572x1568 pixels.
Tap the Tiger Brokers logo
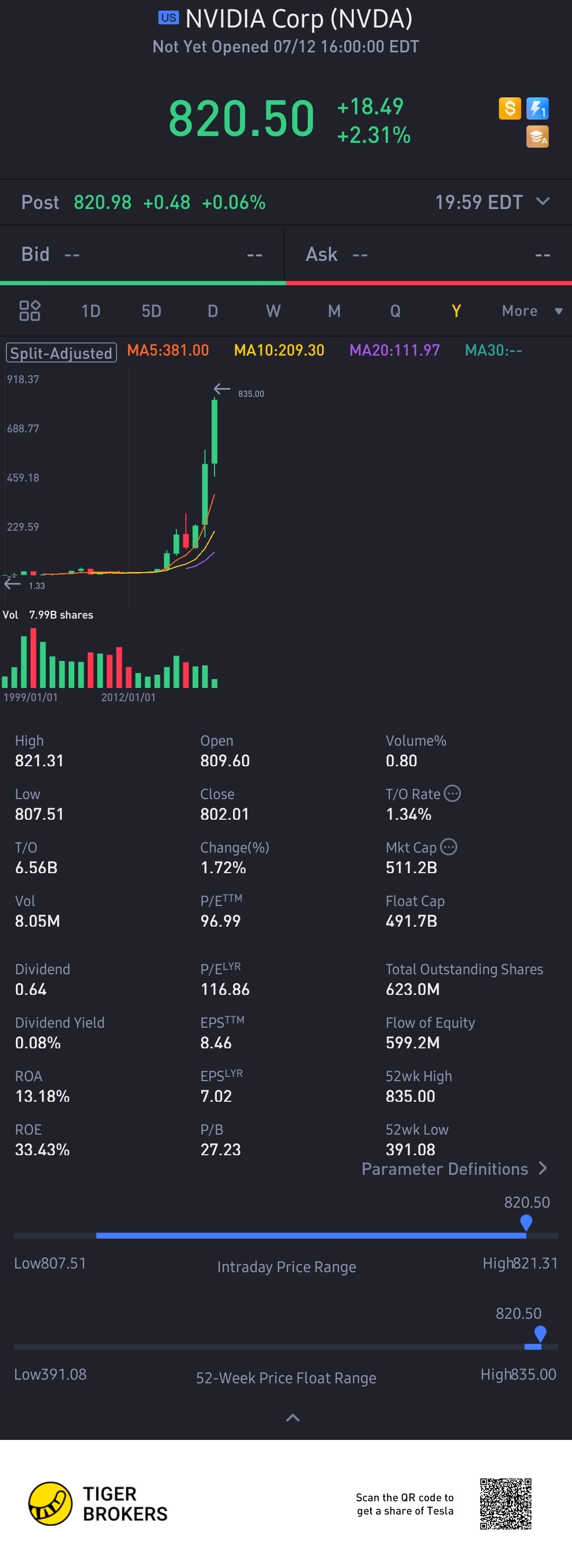coord(98,1503)
